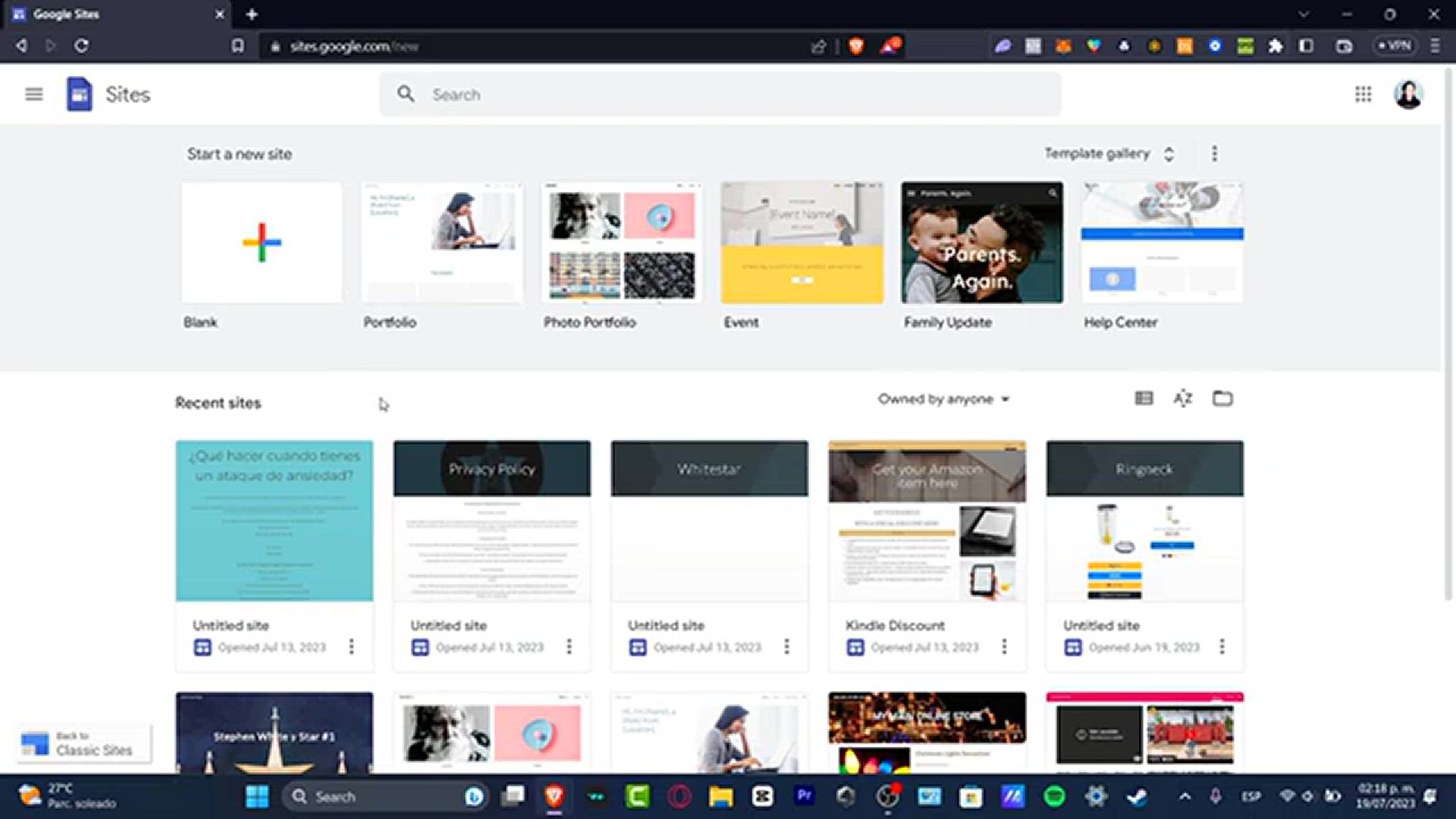Choose the Help Center template

click(x=1163, y=243)
